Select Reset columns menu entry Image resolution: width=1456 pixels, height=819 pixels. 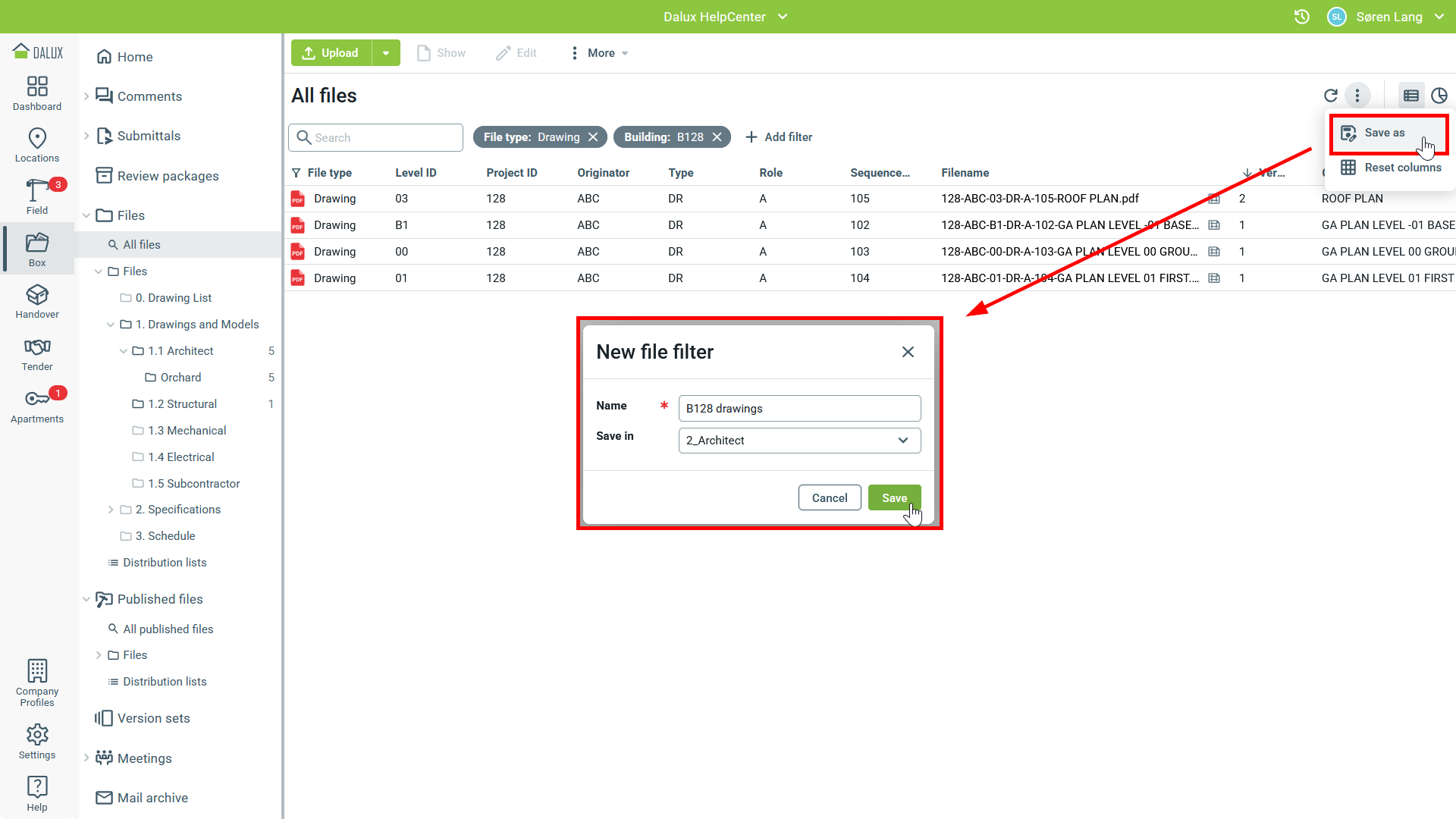point(1402,168)
